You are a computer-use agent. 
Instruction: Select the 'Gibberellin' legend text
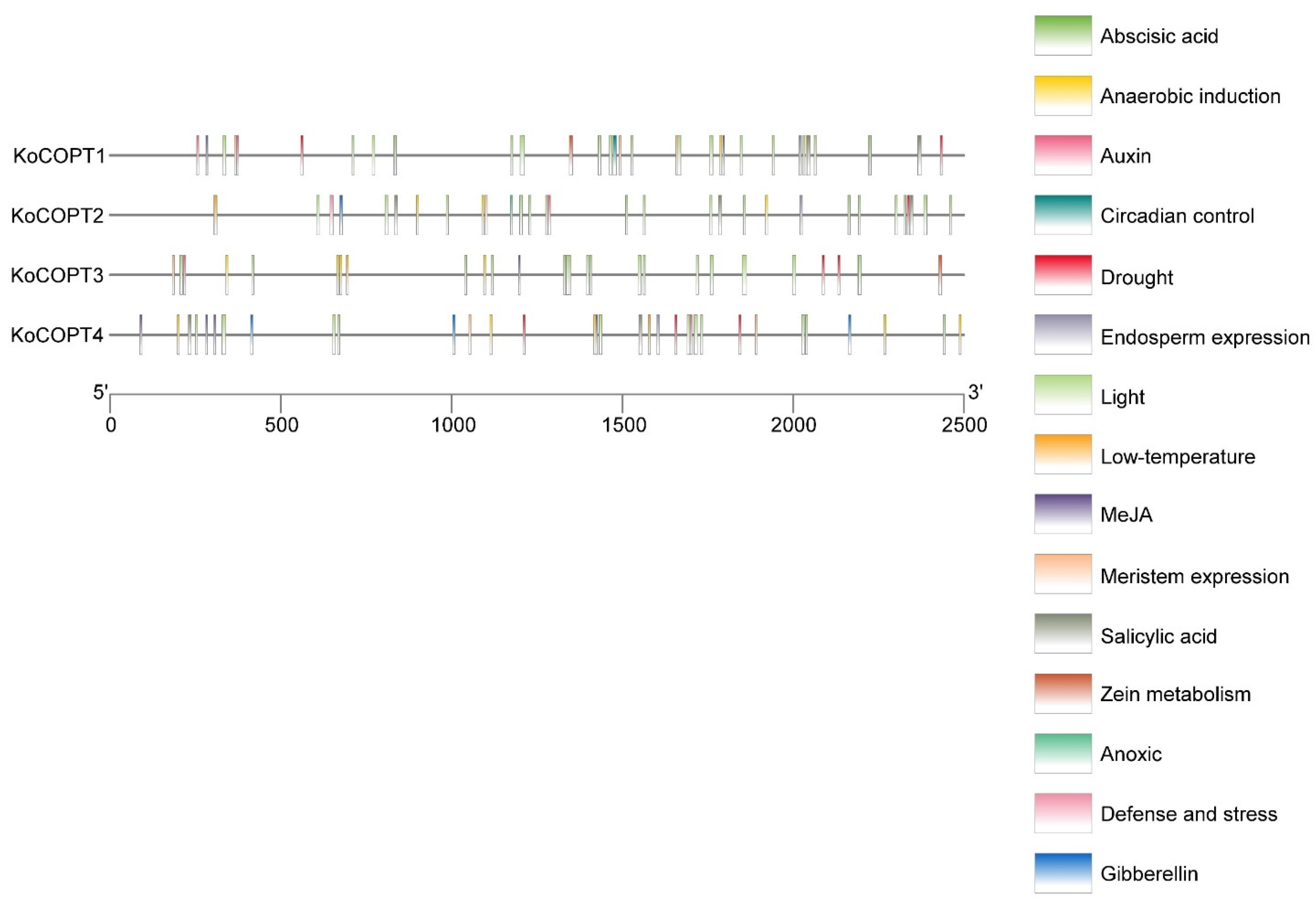pos(1148,873)
